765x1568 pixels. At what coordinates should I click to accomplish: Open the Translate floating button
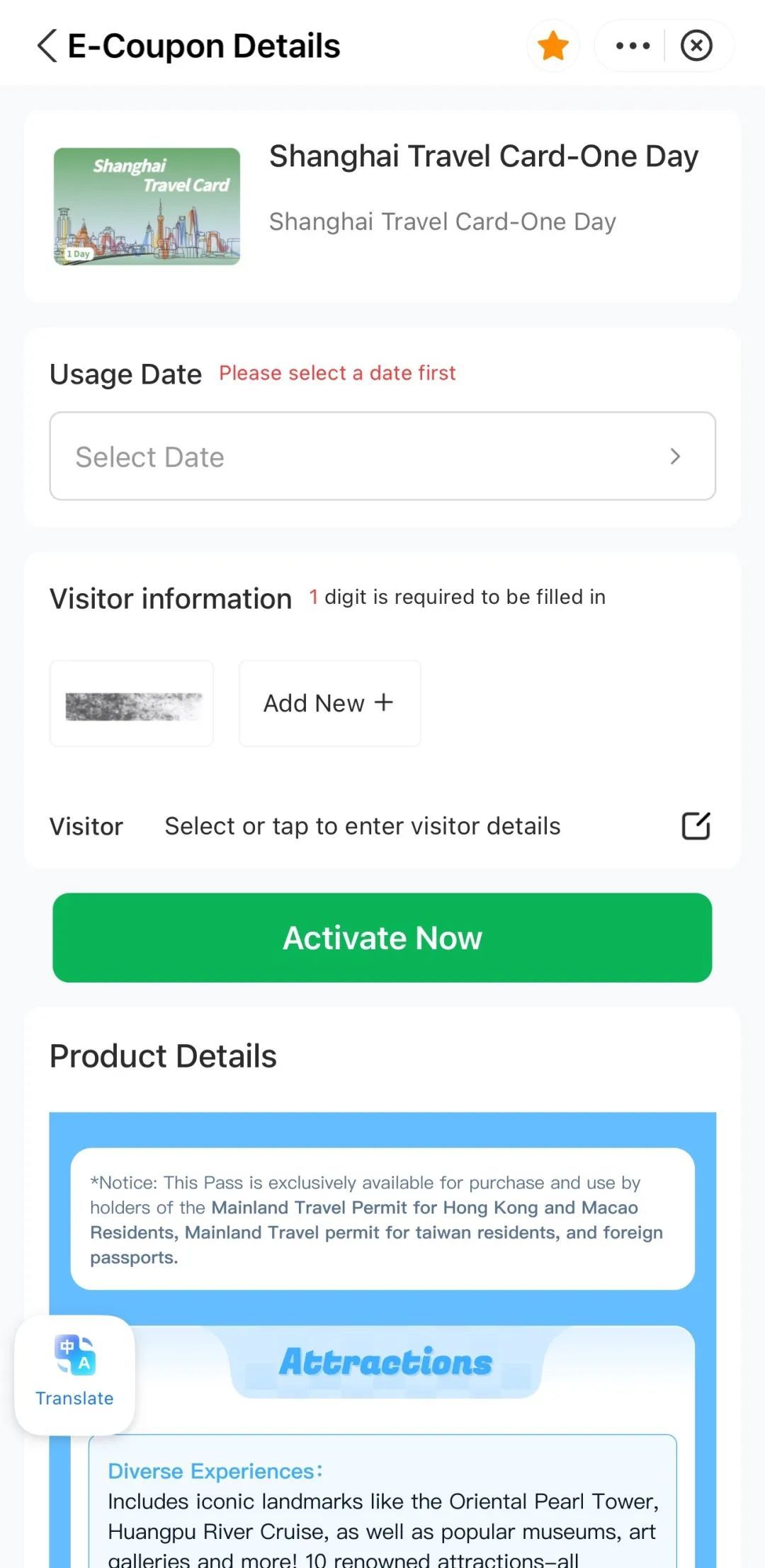(75, 1374)
